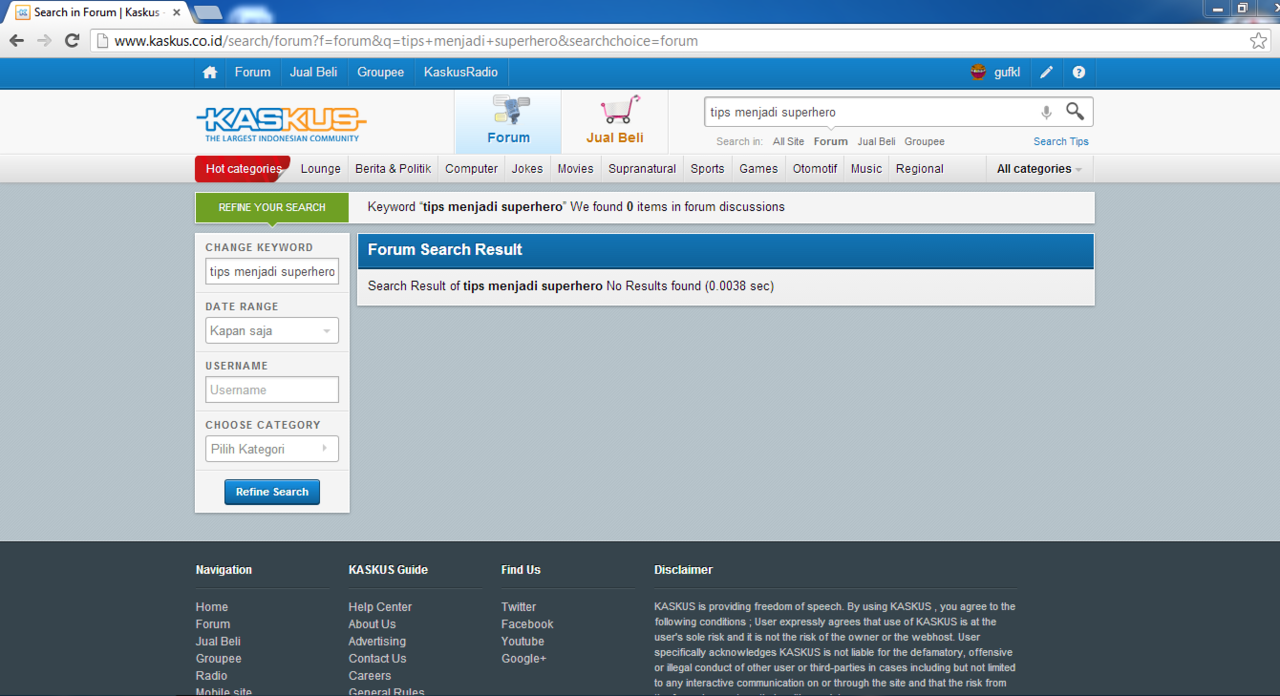Open the gufkl username menu

pyautogui.click(x=1007, y=72)
